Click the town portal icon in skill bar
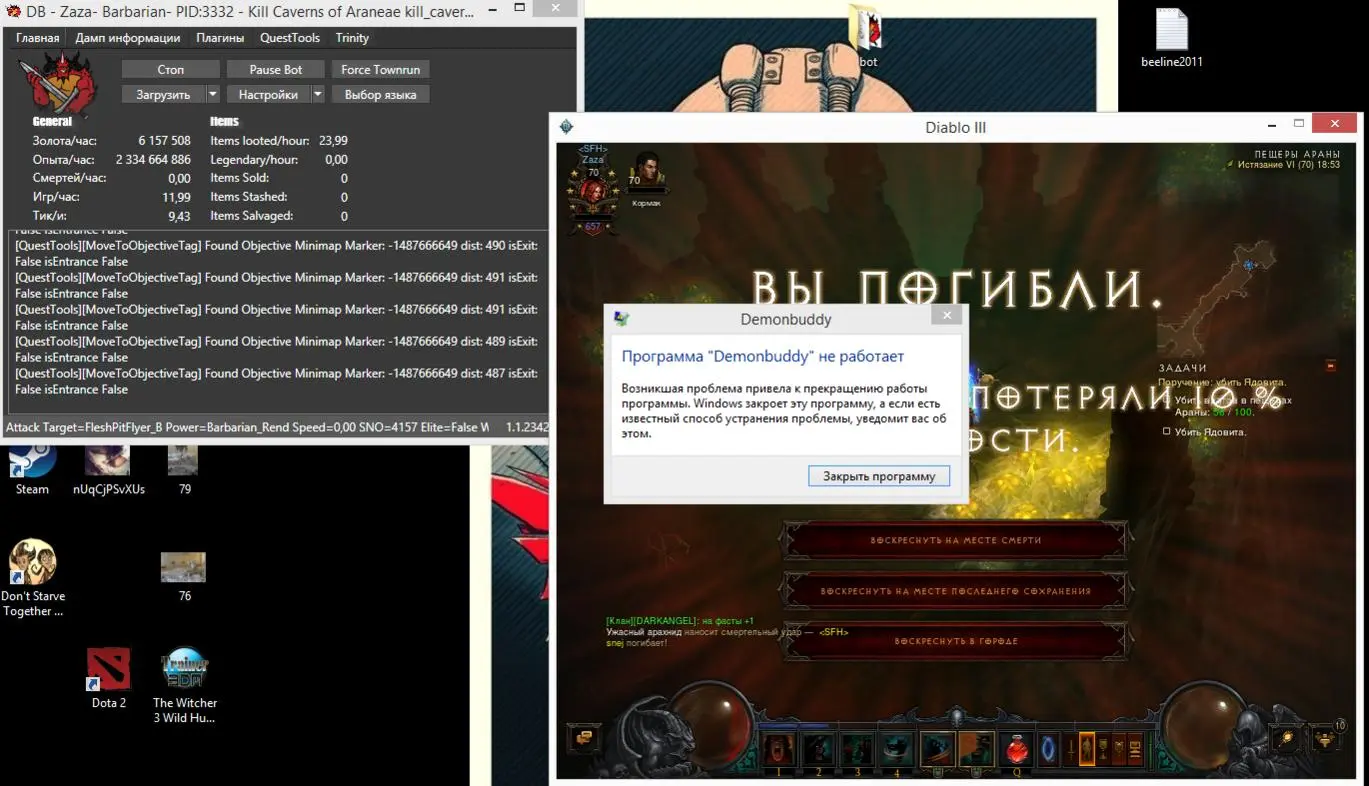The height and width of the screenshot is (786, 1369). [x=1048, y=748]
